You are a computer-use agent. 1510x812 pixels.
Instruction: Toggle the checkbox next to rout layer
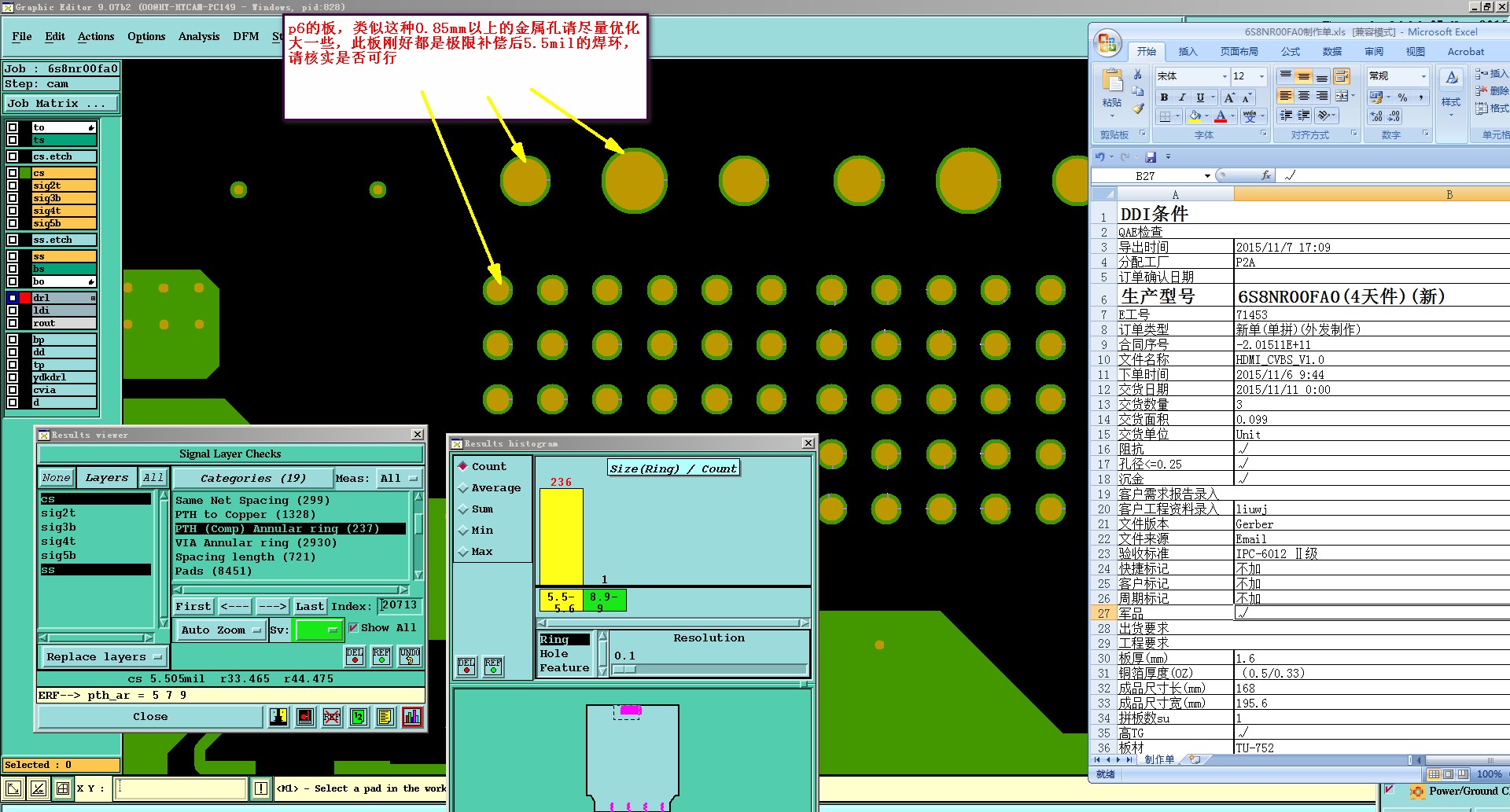13,323
